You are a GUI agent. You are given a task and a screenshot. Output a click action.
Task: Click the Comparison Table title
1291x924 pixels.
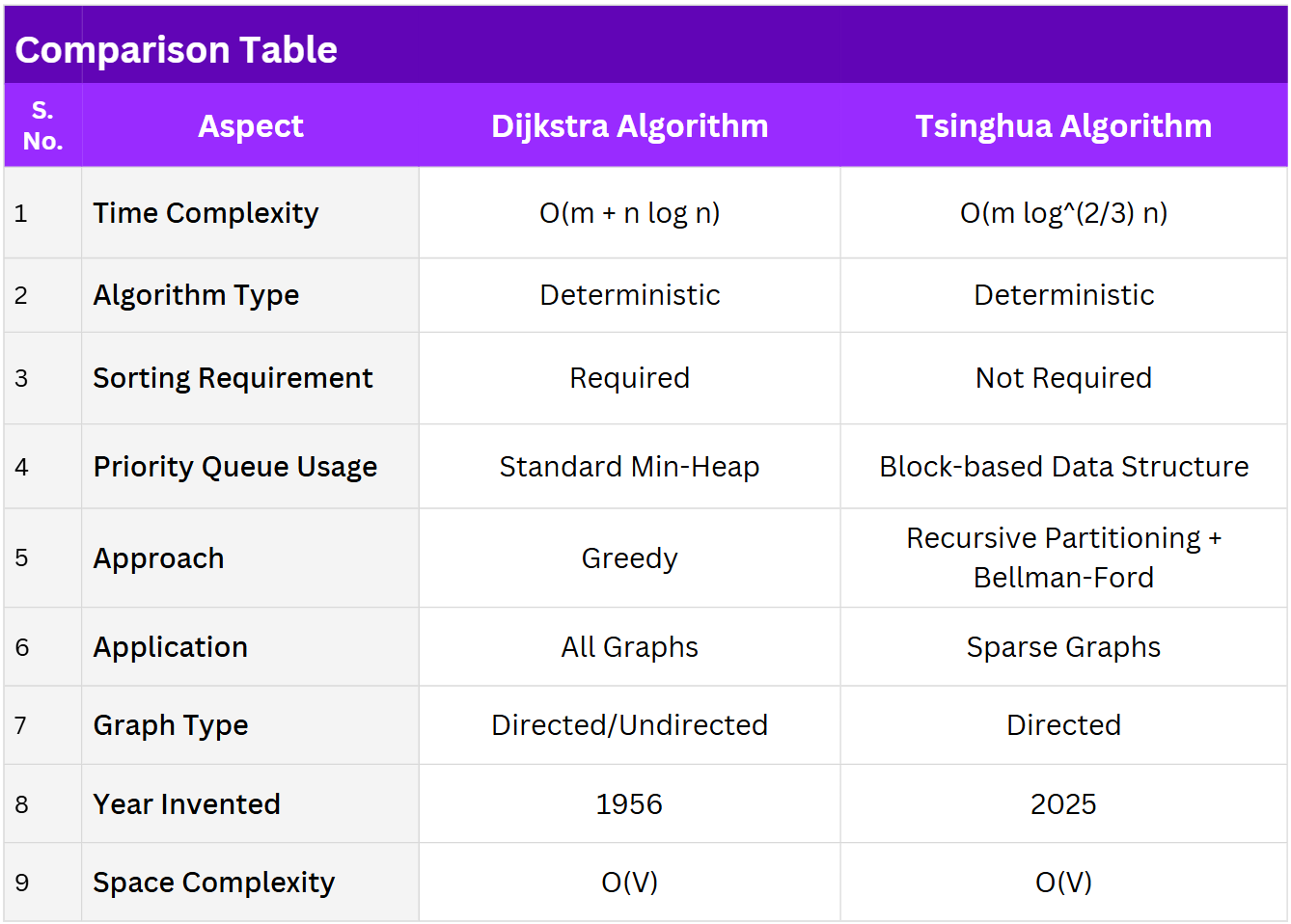pos(177,50)
